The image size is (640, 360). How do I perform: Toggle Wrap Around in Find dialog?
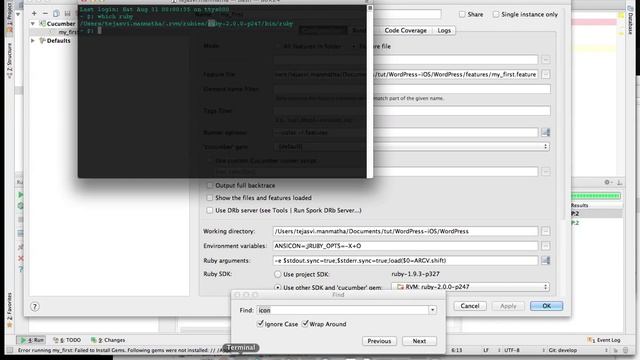click(x=305, y=324)
